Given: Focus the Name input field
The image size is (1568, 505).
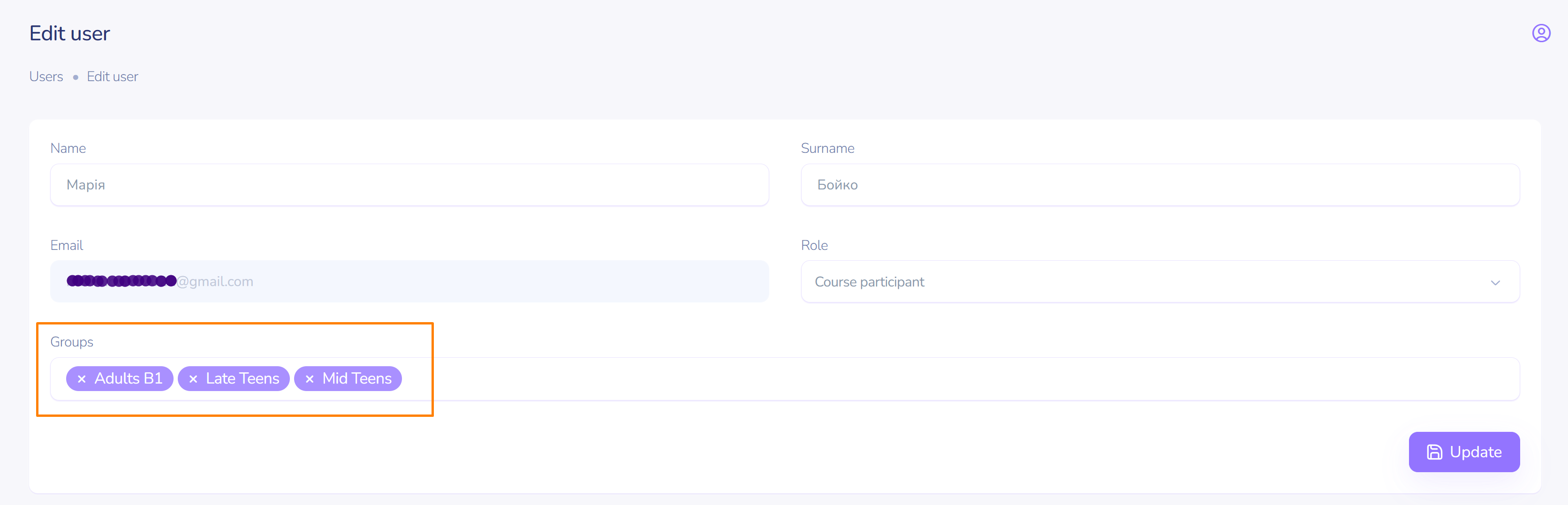Looking at the screenshot, I should coord(409,185).
